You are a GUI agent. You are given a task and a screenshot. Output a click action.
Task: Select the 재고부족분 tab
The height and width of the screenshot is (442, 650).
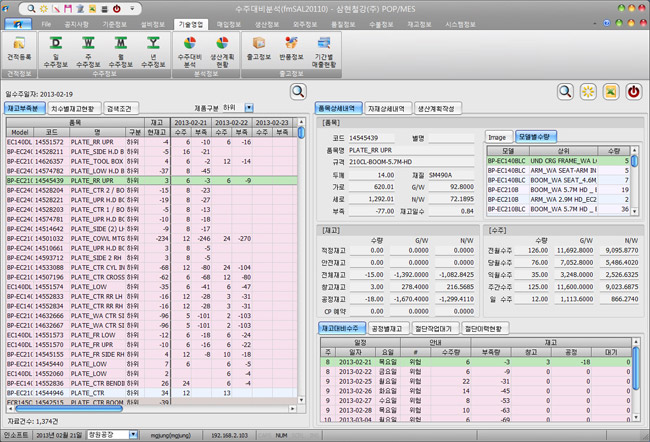point(25,108)
